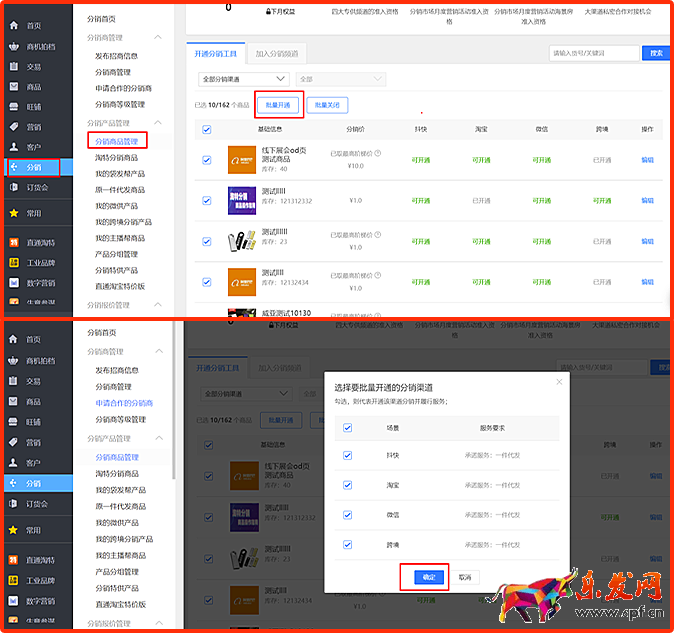The width and height of the screenshot is (674, 633).
Task: Collapse 分销产品管理 section chevron in lower screenshot
Action: pos(159,438)
